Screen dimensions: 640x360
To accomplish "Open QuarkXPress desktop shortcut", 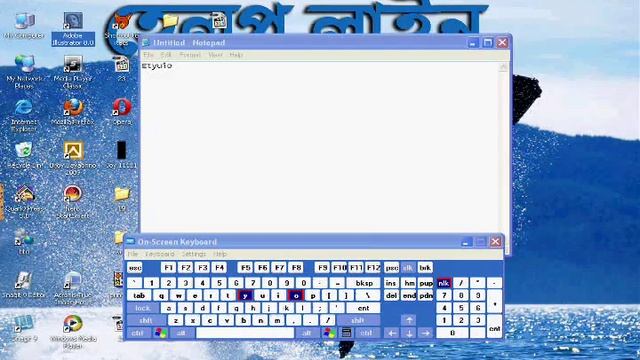I will click(24, 202).
